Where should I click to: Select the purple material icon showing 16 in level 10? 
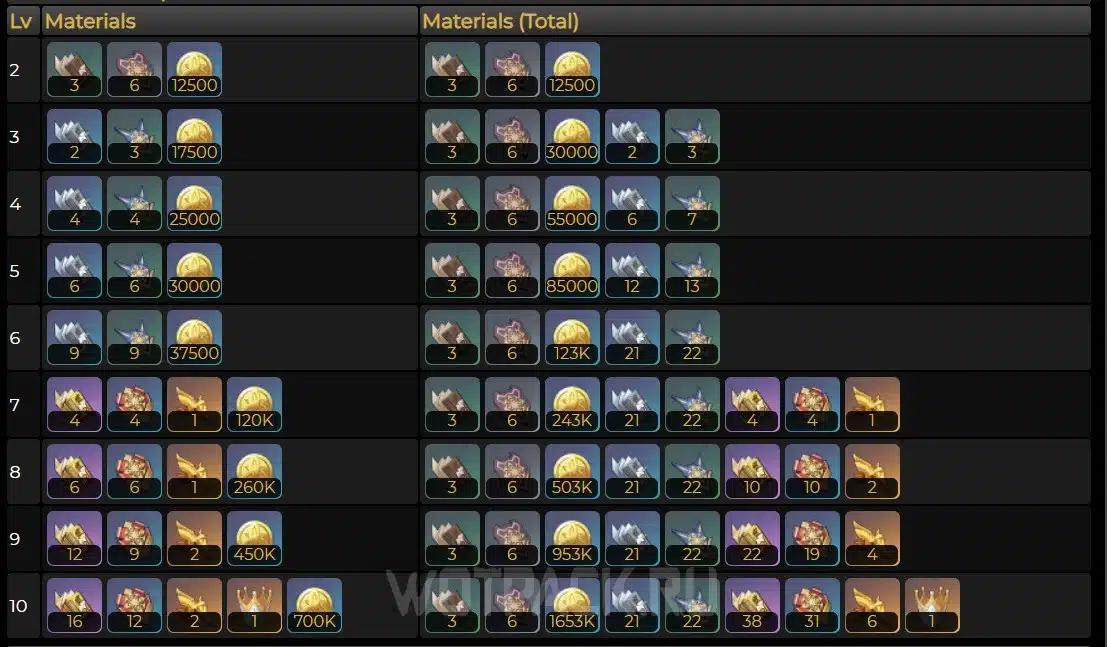coord(74,605)
